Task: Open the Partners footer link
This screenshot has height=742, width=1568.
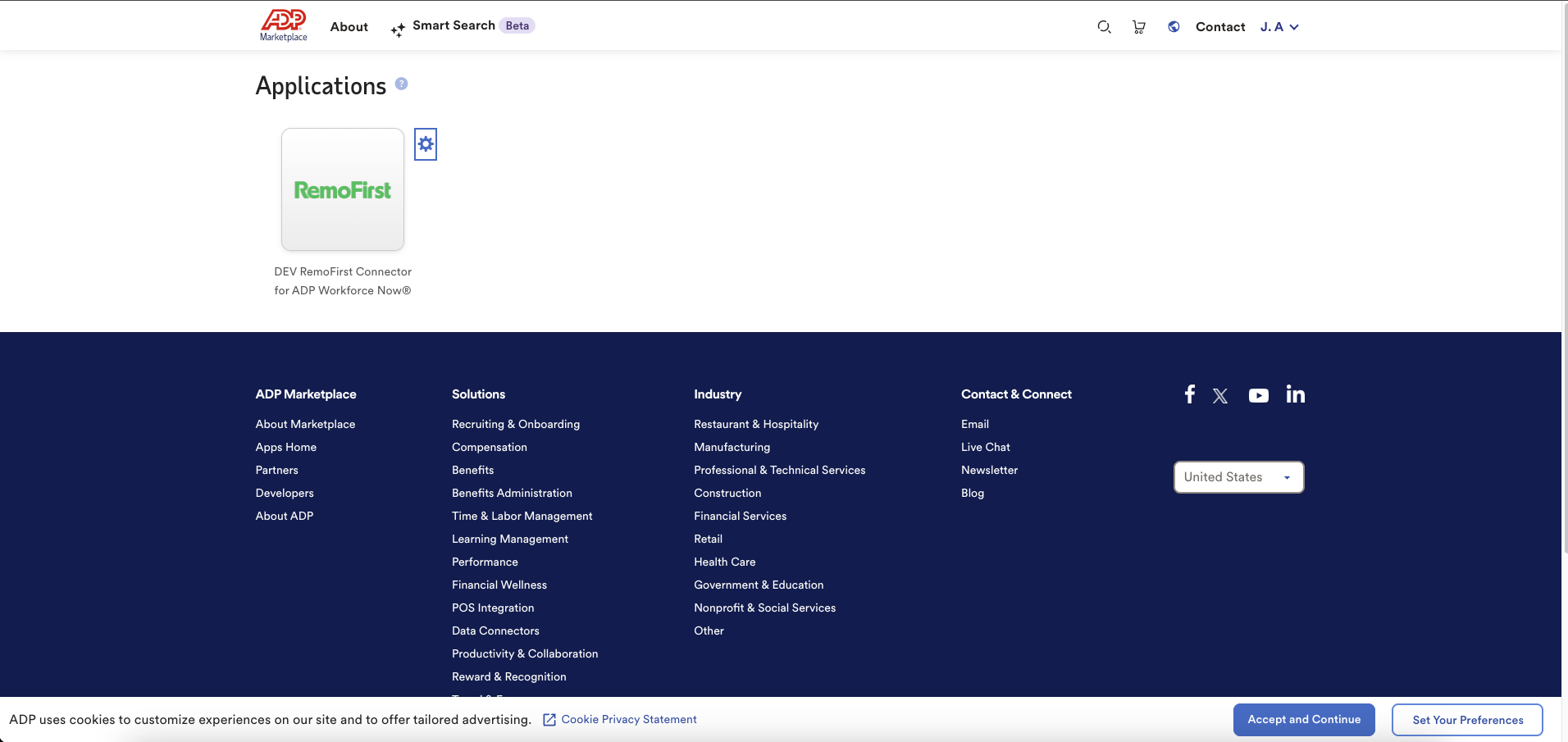Action: (276, 470)
